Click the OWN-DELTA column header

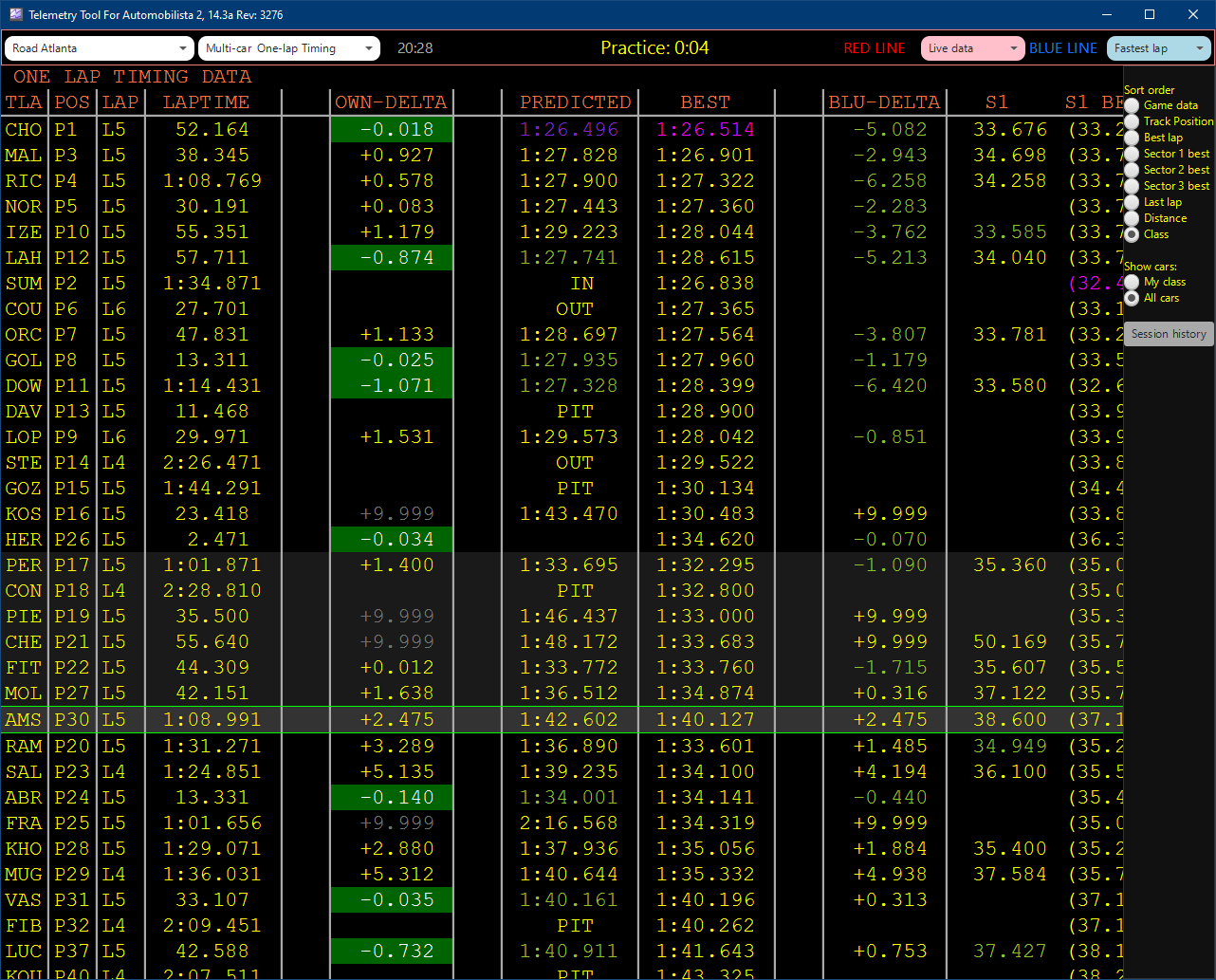(391, 102)
